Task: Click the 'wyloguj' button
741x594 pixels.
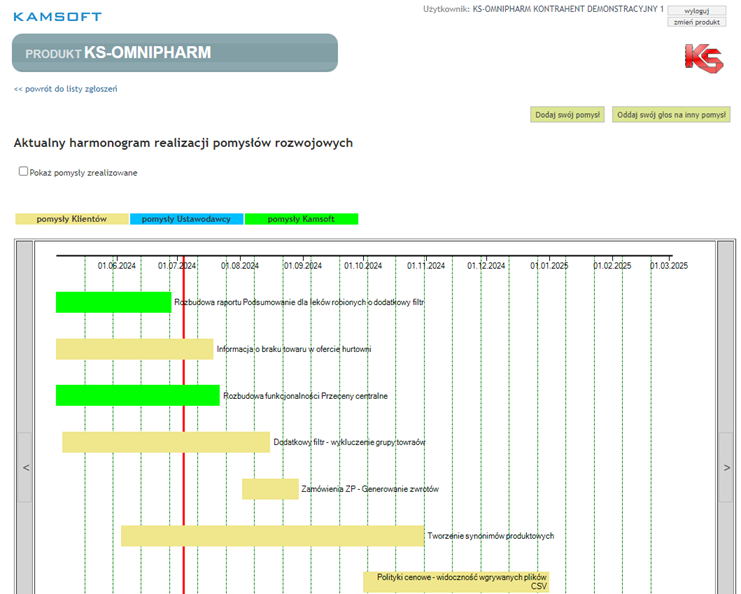Action: coord(697,10)
